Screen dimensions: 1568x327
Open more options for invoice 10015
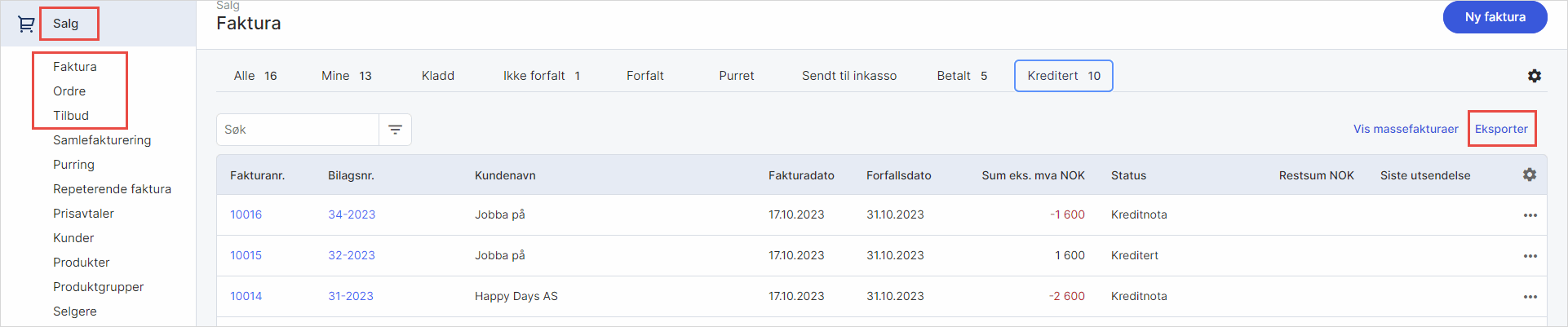click(x=1530, y=256)
